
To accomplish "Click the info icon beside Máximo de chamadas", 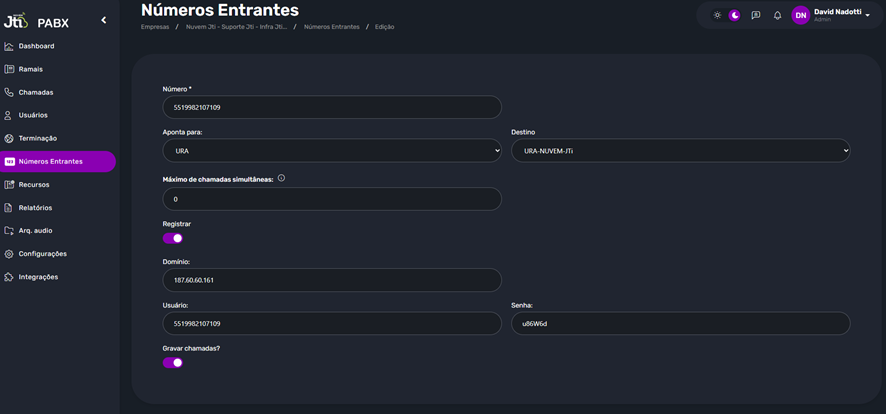I will tap(281, 178).
